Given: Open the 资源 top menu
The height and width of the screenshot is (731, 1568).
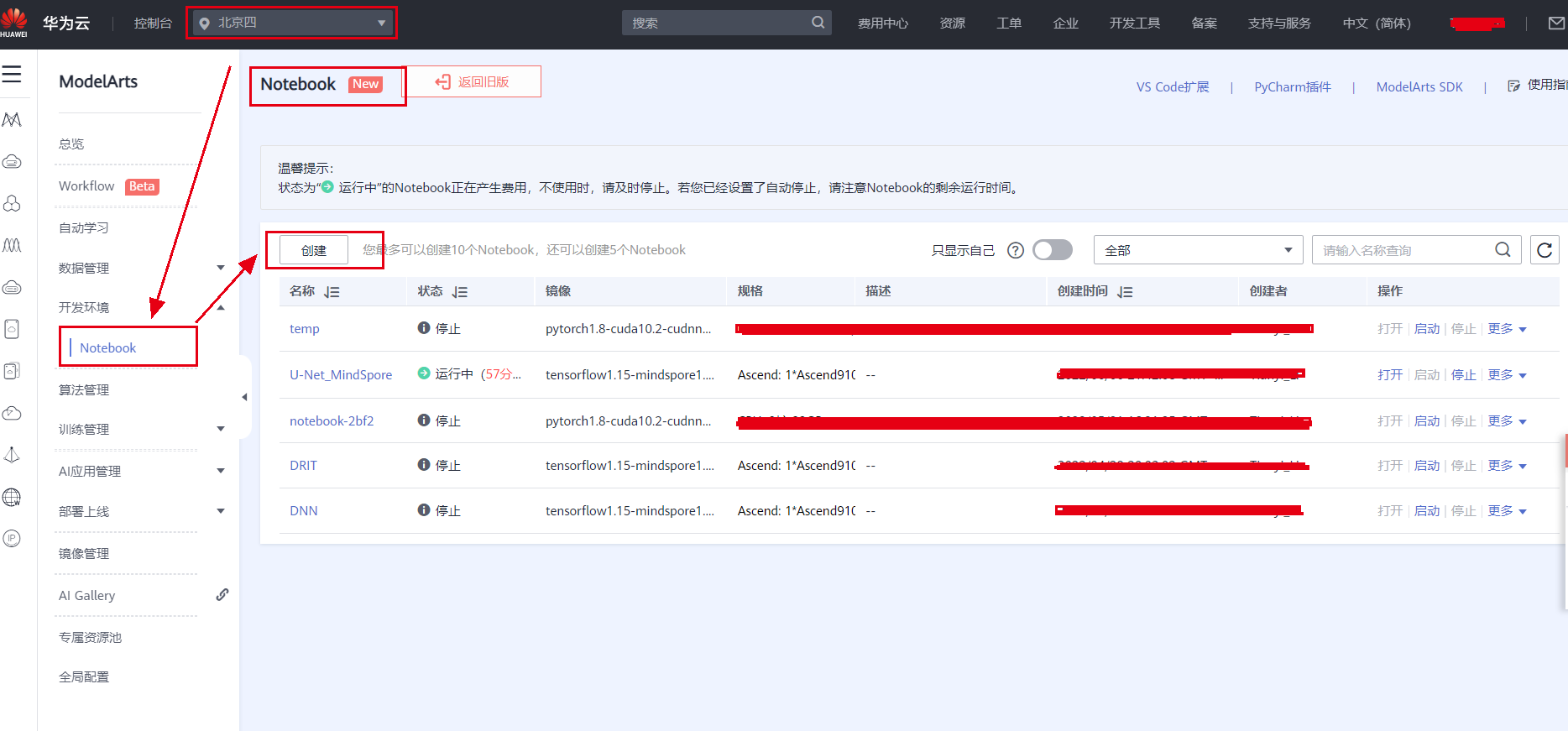Looking at the screenshot, I should (953, 23).
